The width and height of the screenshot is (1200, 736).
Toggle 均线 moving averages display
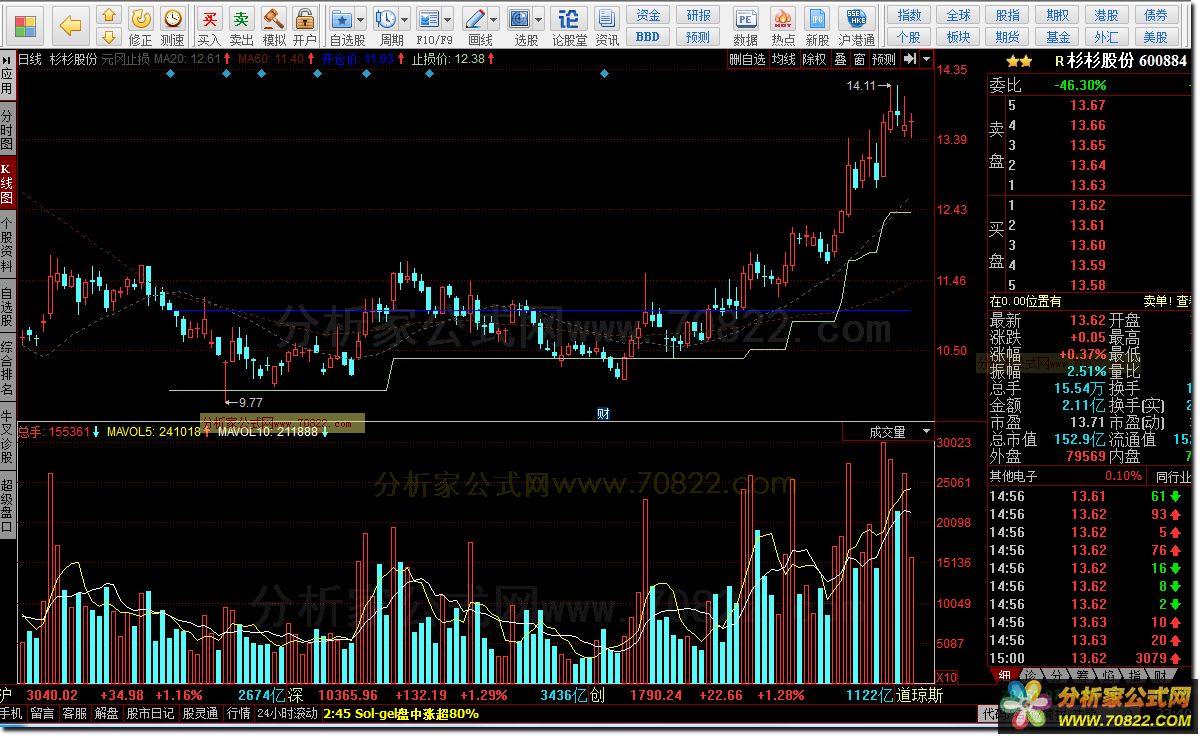click(x=783, y=59)
